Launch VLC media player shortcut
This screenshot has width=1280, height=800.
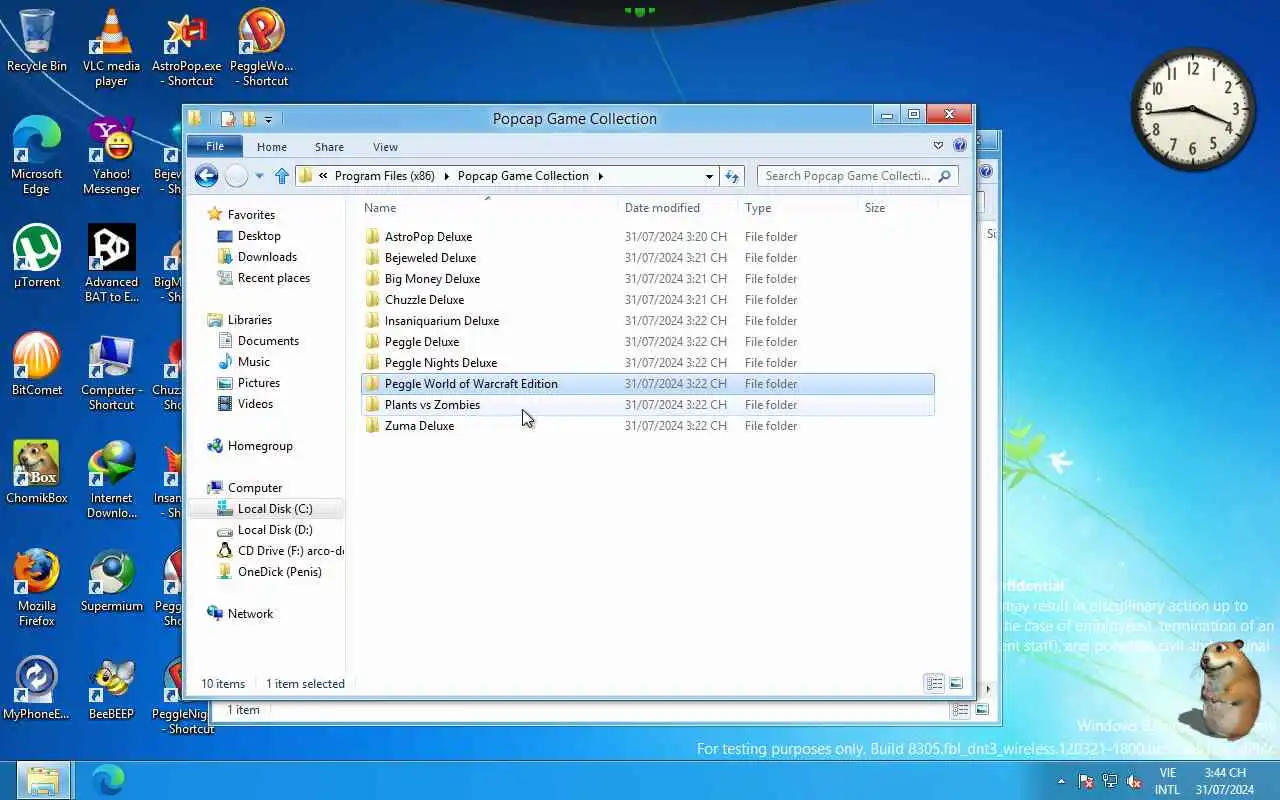click(x=111, y=48)
